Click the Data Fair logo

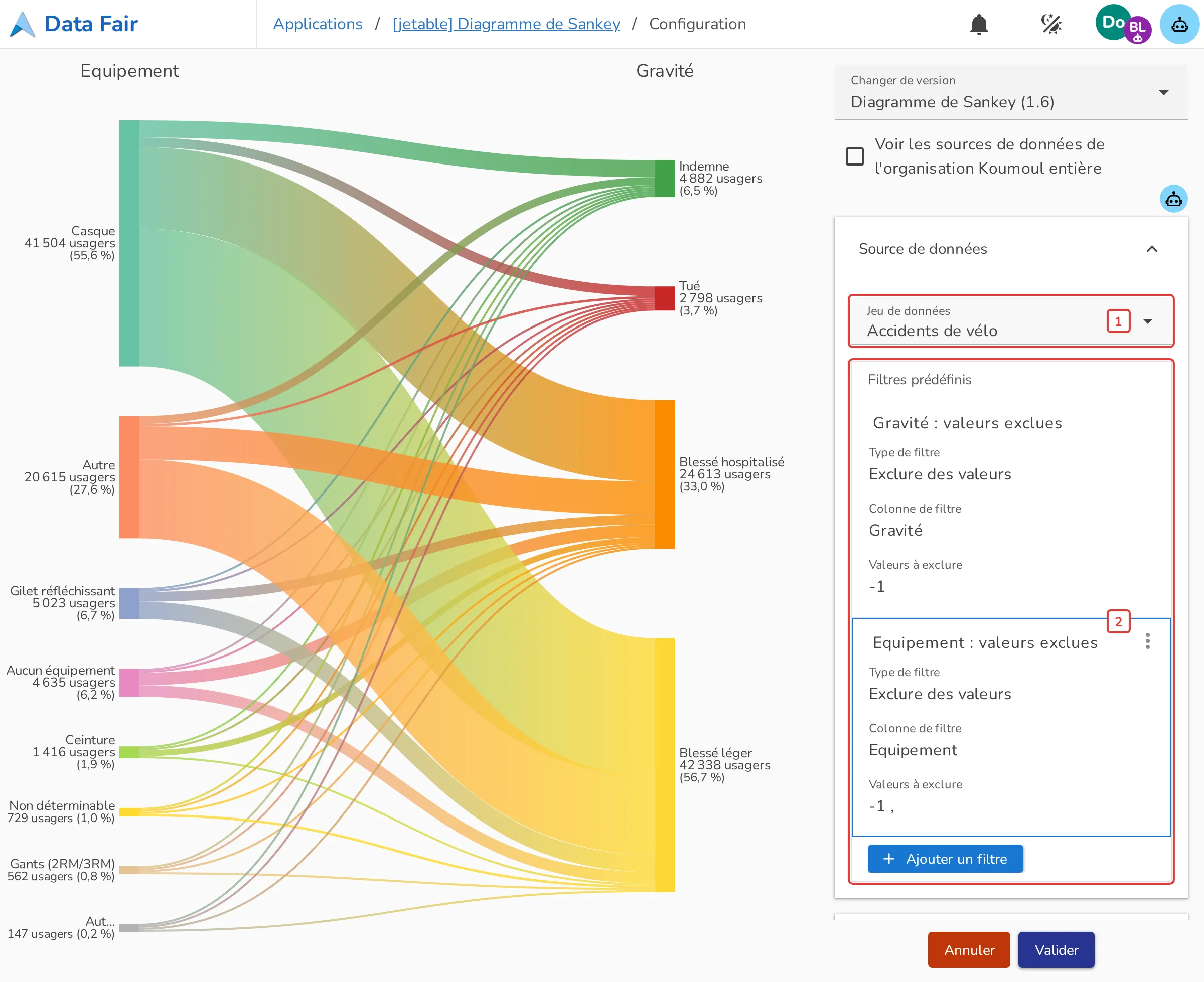point(74,24)
